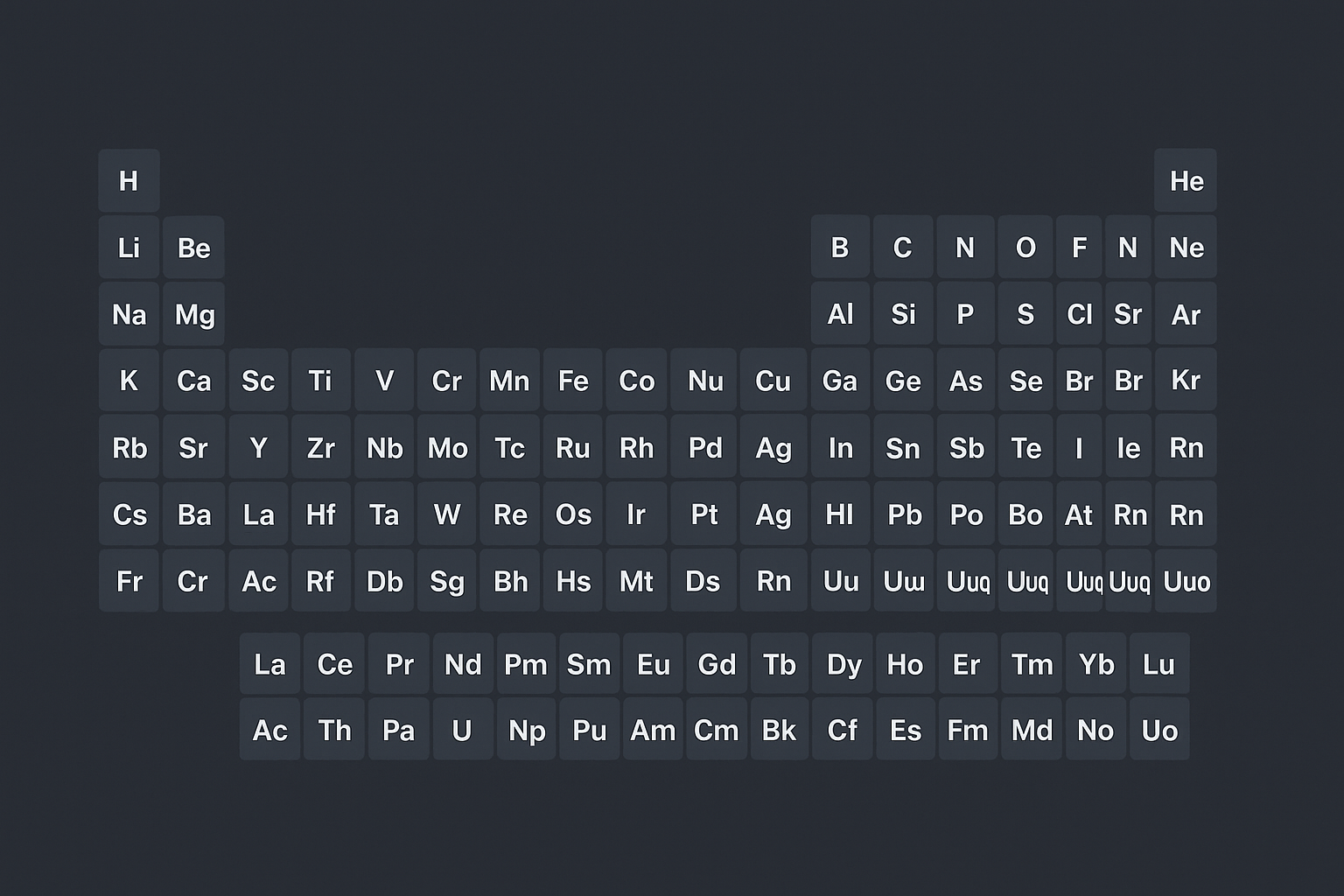Pick the Ne element tile
The width and height of the screenshot is (1344, 896).
(1186, 248)
